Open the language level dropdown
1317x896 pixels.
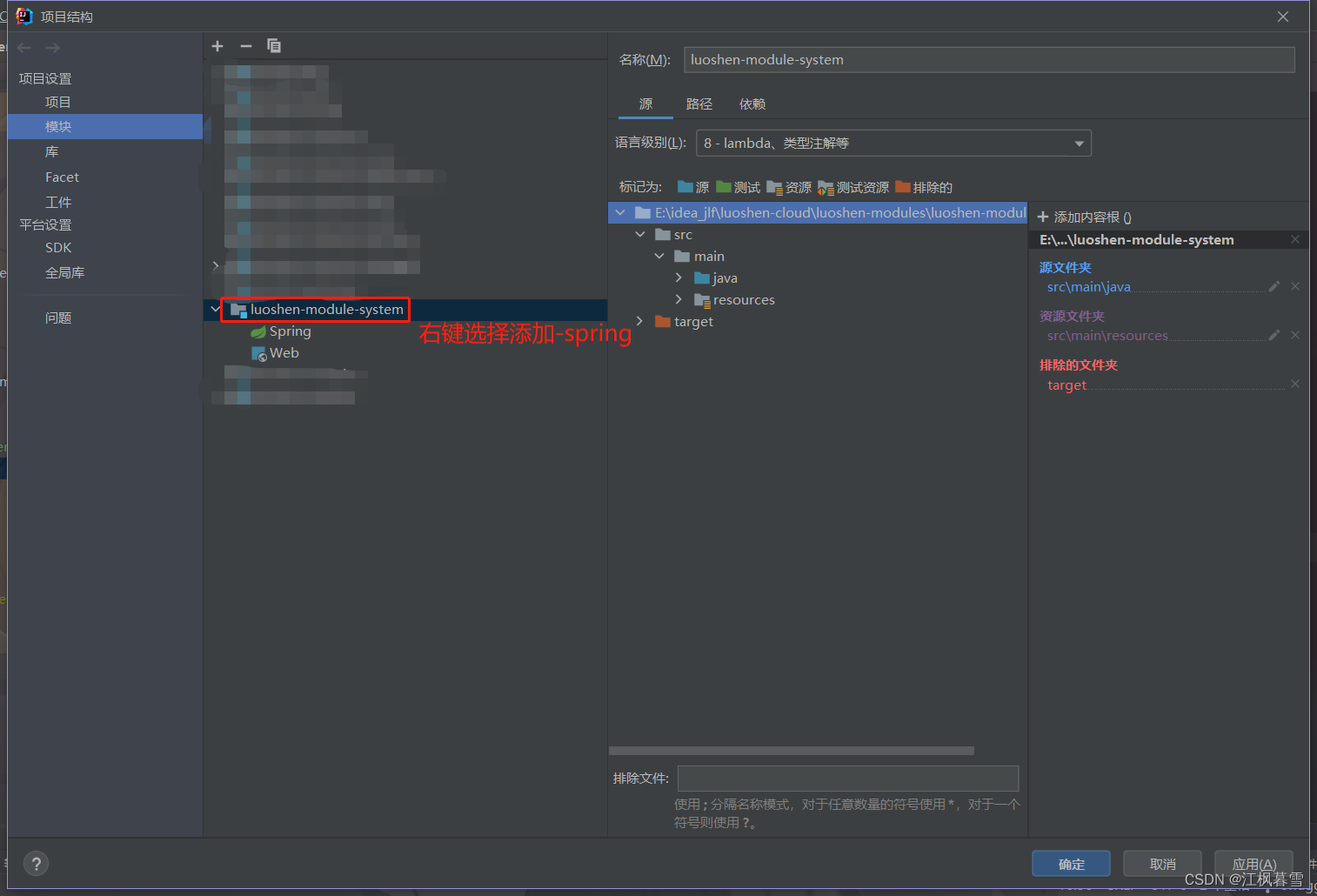point(893,144)
